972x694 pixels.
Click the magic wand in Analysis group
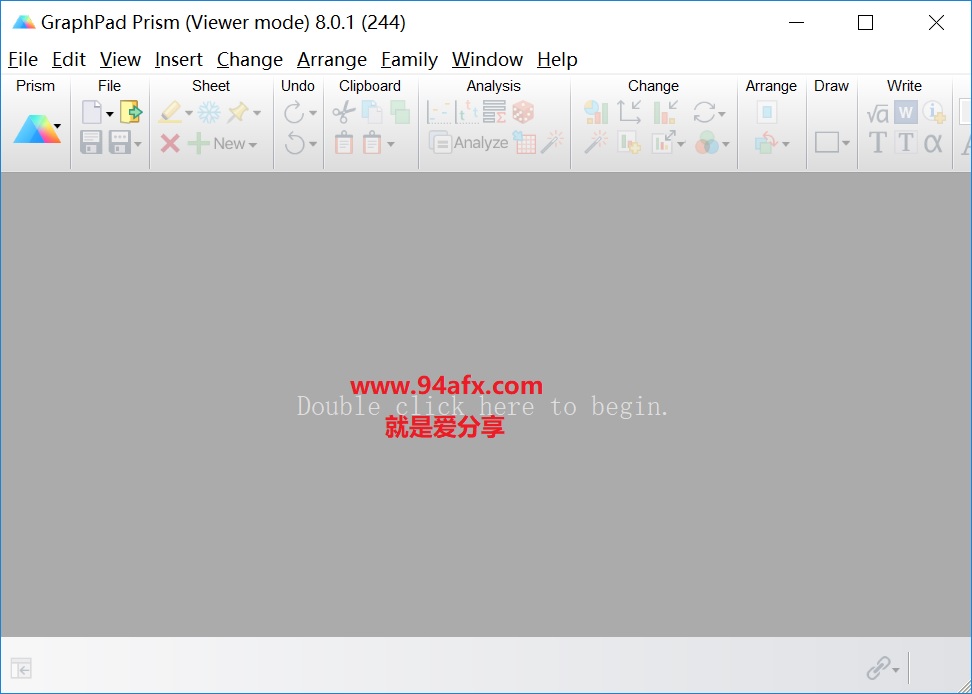[x=552, y=143]
